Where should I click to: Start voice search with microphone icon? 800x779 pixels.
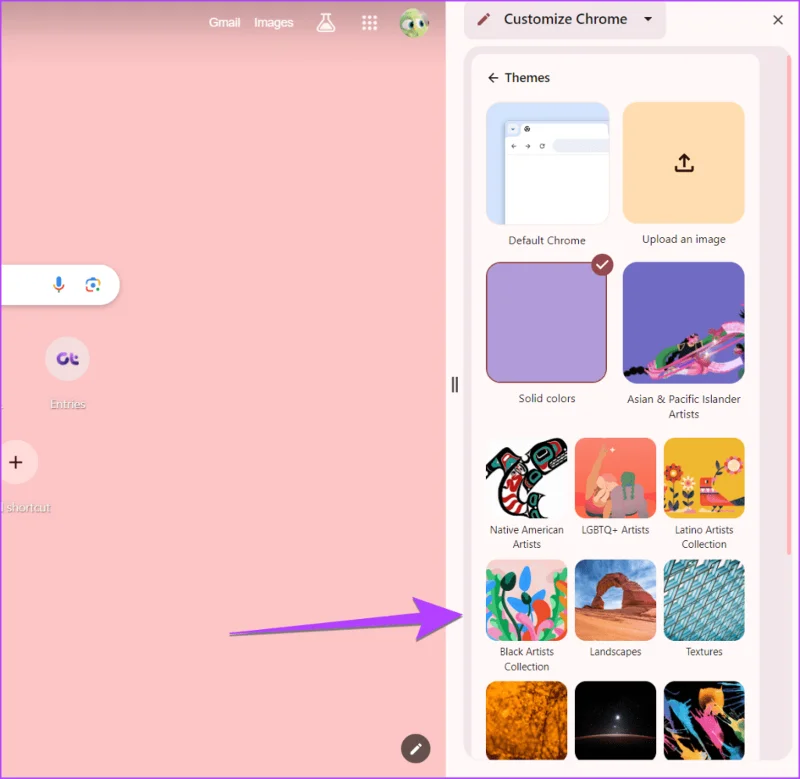coord(59,284)
